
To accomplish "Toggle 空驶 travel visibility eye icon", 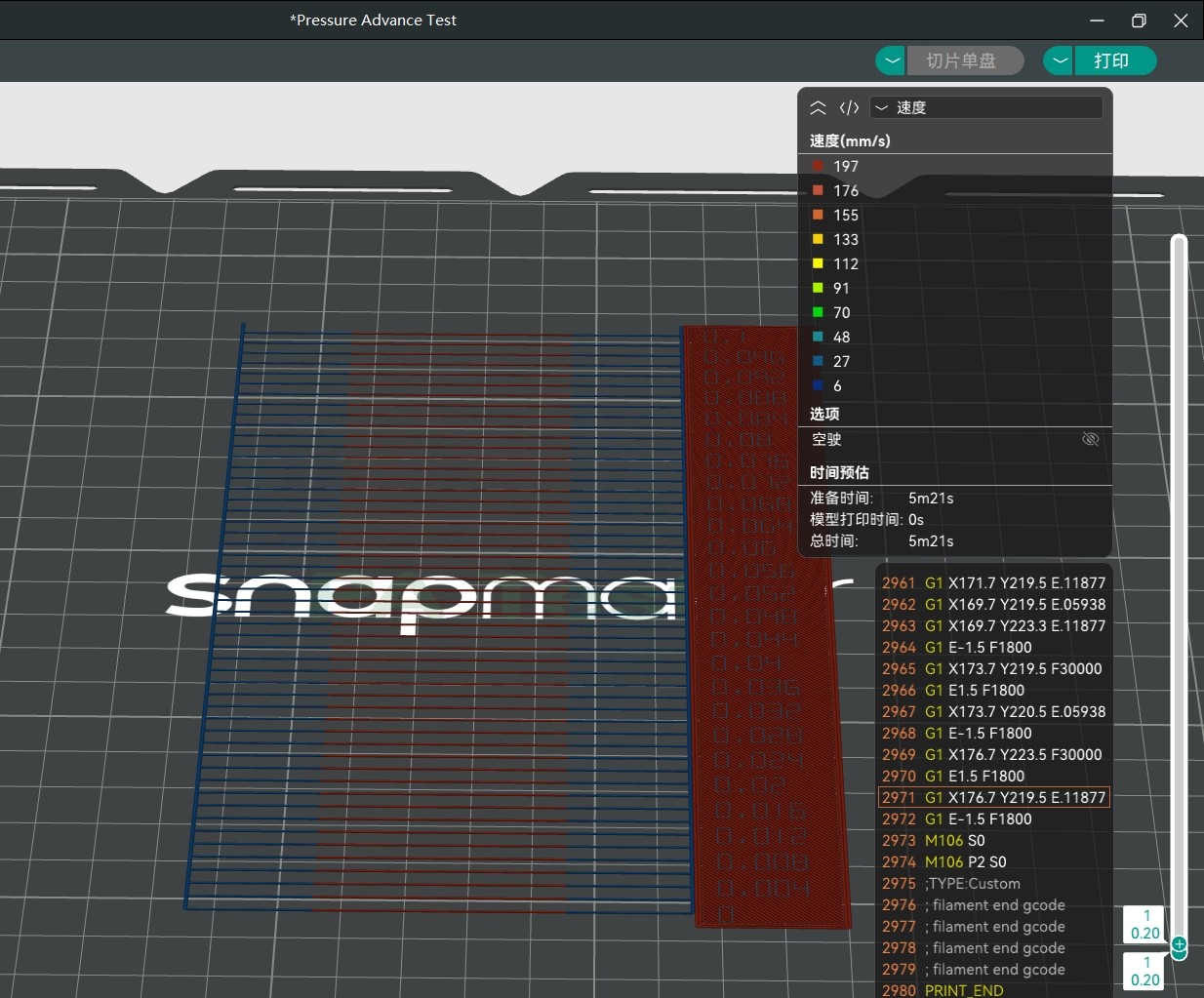I will 1091,439.
